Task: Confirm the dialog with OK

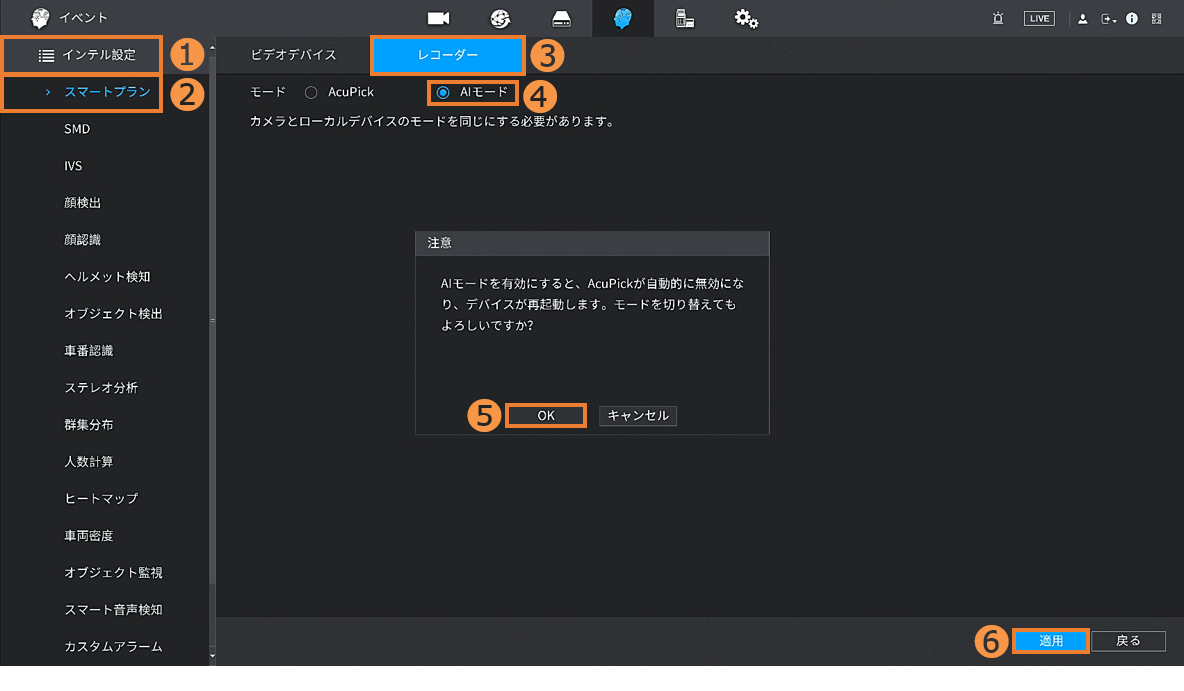Action: click(x=545, y=416)
